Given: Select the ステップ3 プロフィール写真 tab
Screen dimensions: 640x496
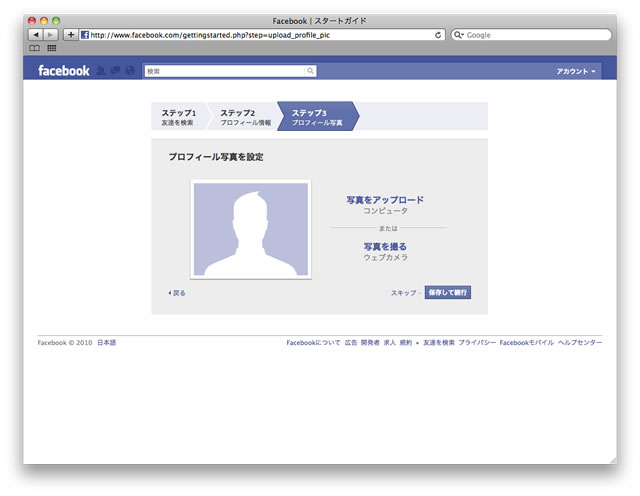Looking at the screenshot, I should [x=317, y=117].
